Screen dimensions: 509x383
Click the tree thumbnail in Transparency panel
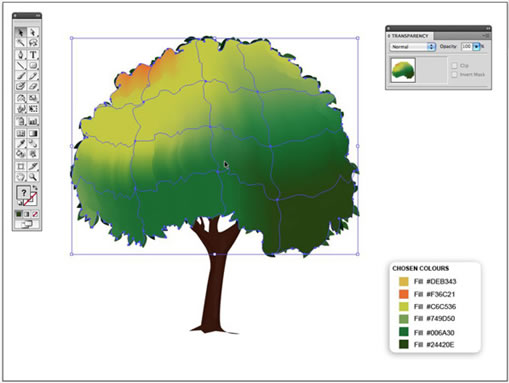(403, 70)
